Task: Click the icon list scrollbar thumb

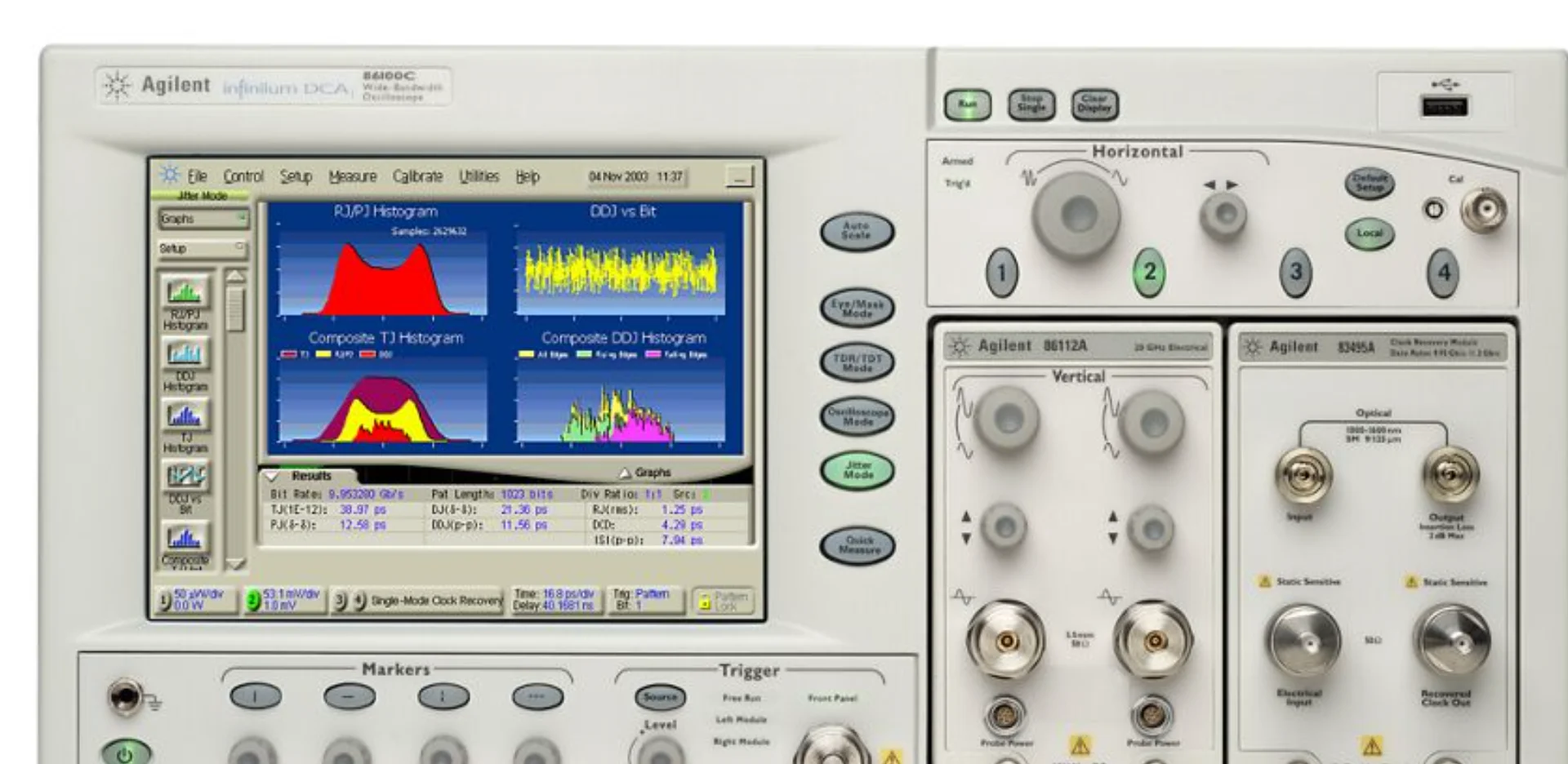Action: (x=235, y=308)
